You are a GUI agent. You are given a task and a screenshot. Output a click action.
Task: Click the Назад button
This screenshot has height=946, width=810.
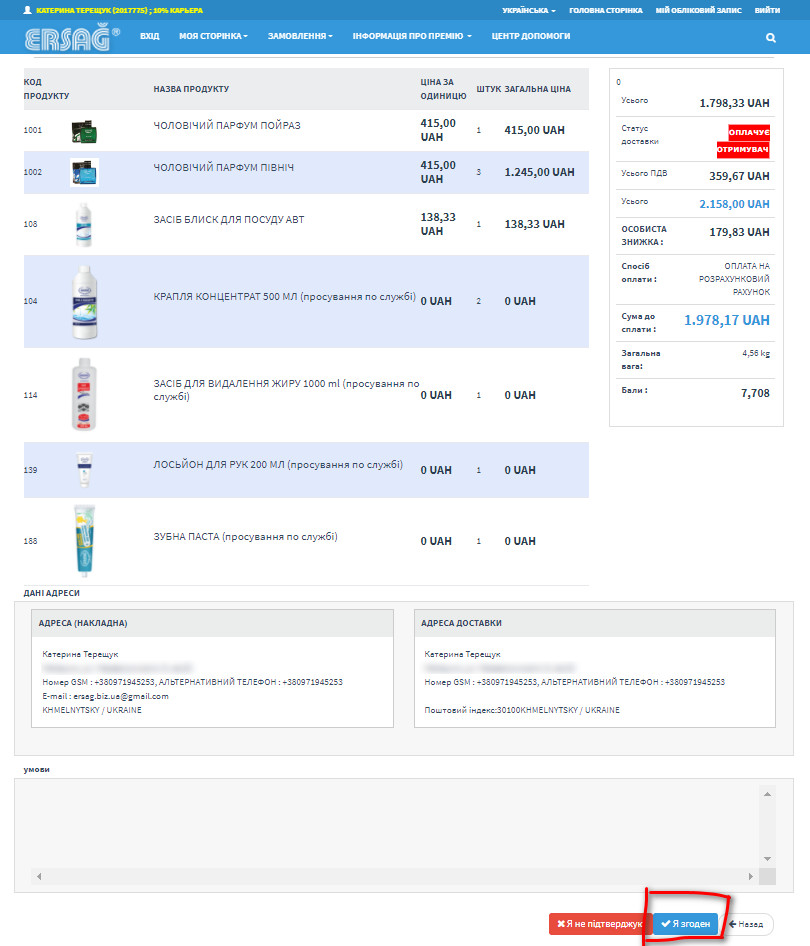(748, 924)
